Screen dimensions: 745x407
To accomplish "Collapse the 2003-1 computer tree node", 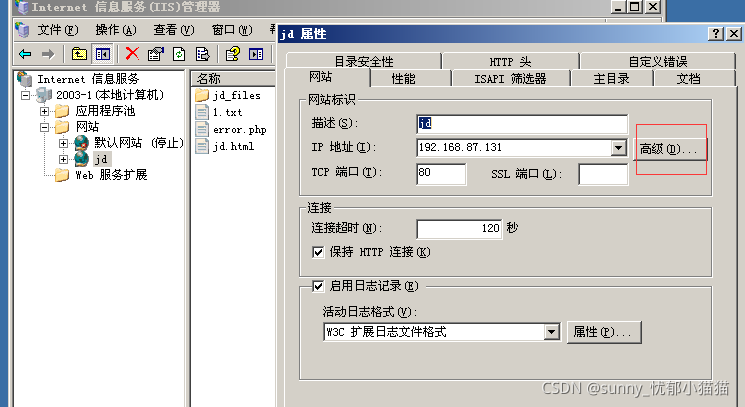I will 25,95.
